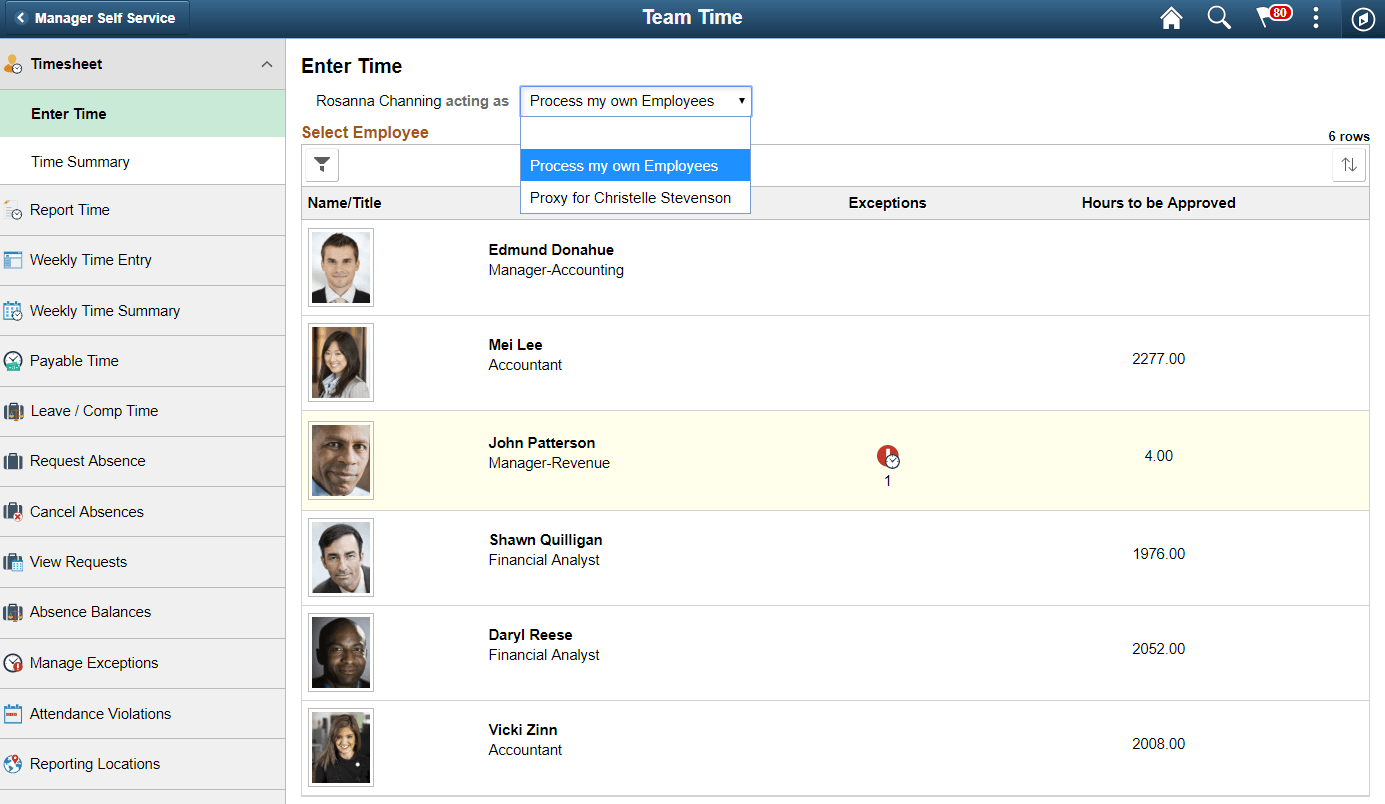The width and height of the screenshot is (1385, 804).
Task: Open notifications showing 80 alerts
Action: point(1272,18)
